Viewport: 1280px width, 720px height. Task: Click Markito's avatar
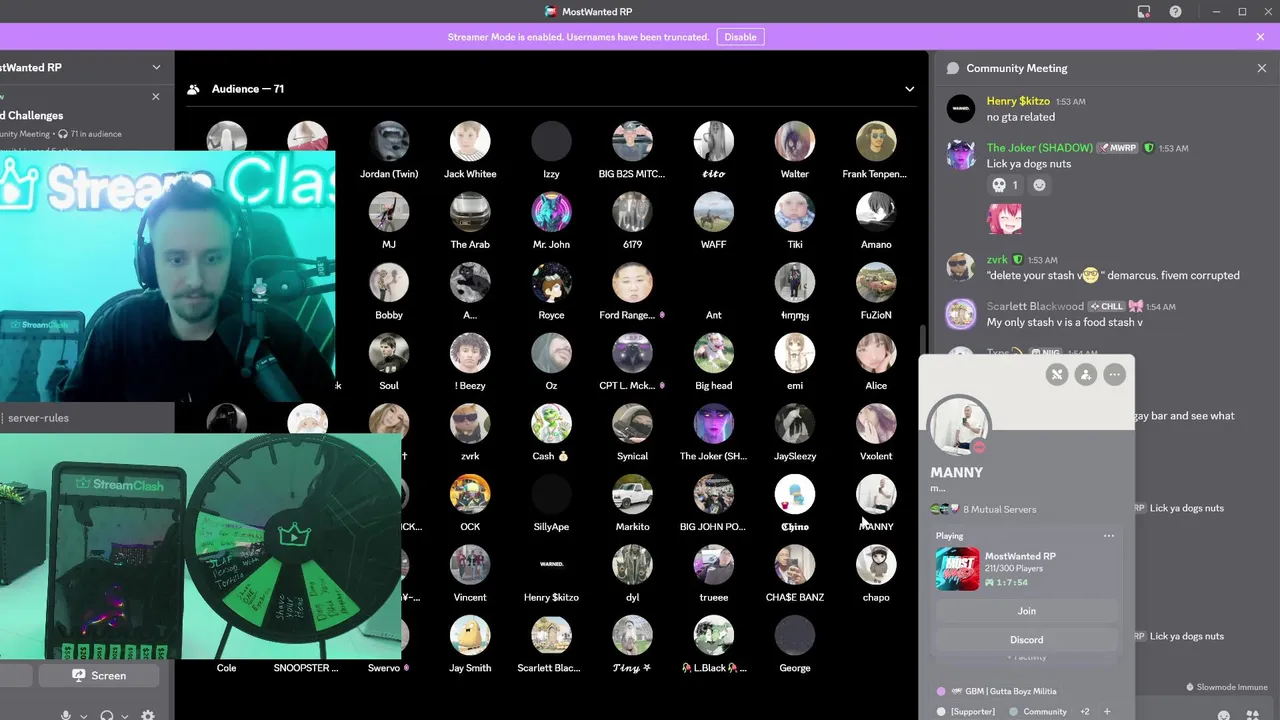click(632, 494)
